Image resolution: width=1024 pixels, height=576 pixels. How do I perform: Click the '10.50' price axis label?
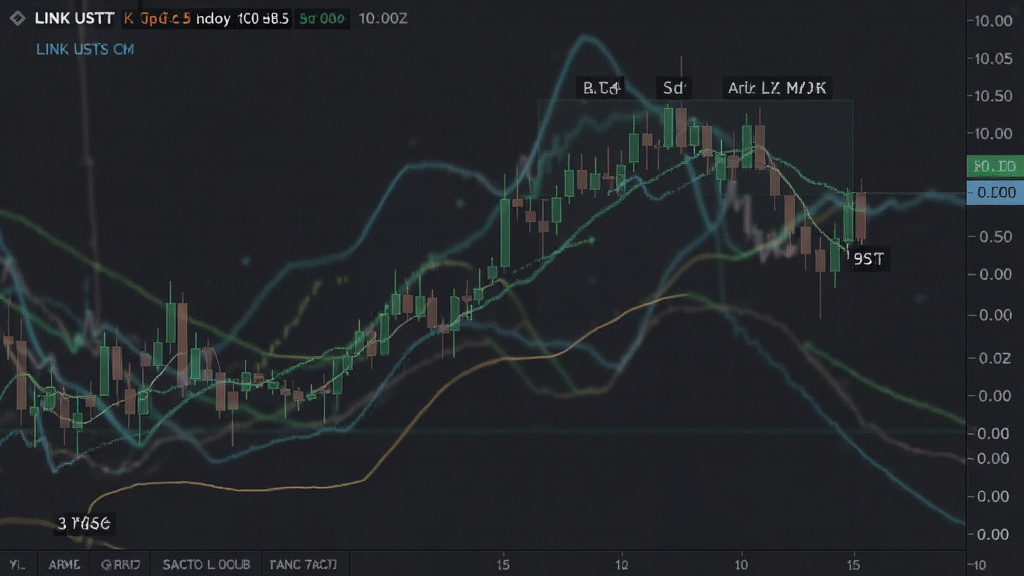993,96
